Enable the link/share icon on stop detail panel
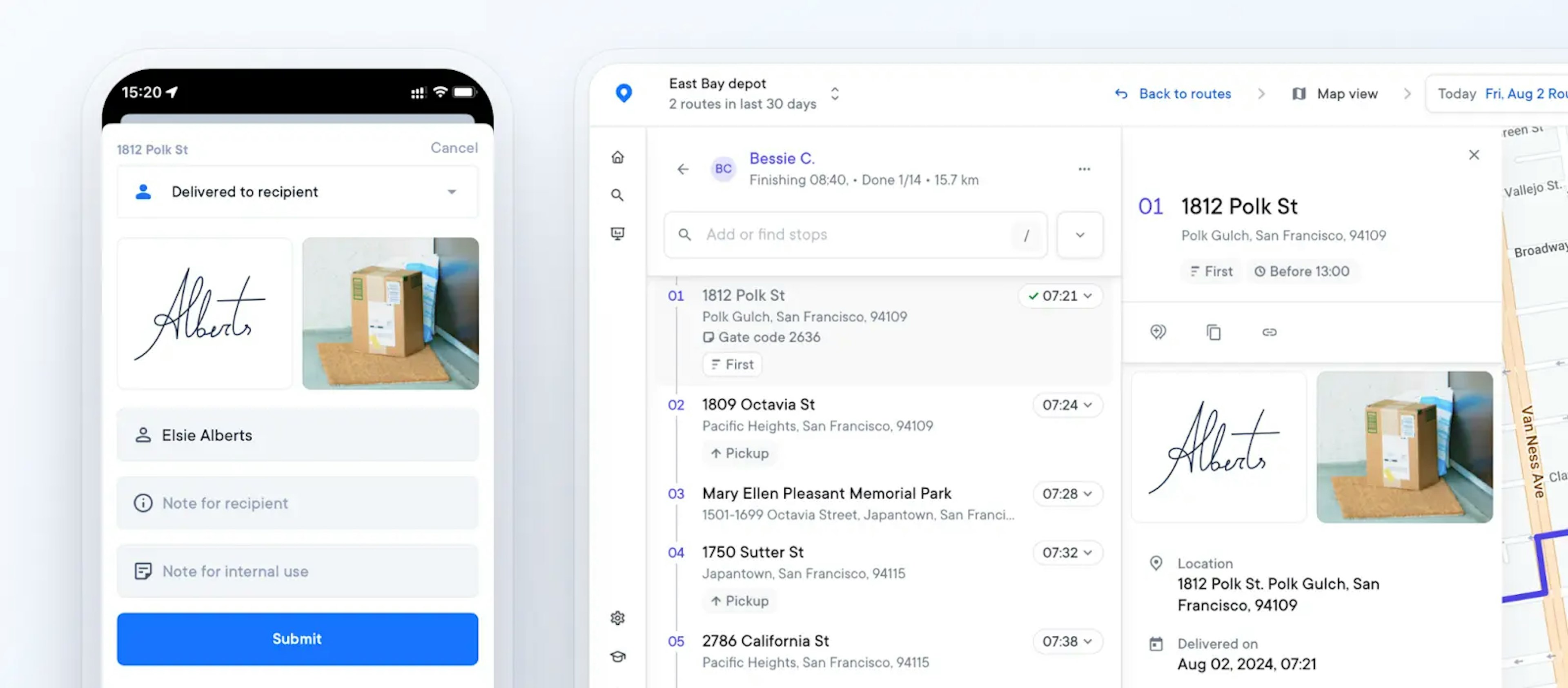1568x688 pixels. [x=1269, y=331]
